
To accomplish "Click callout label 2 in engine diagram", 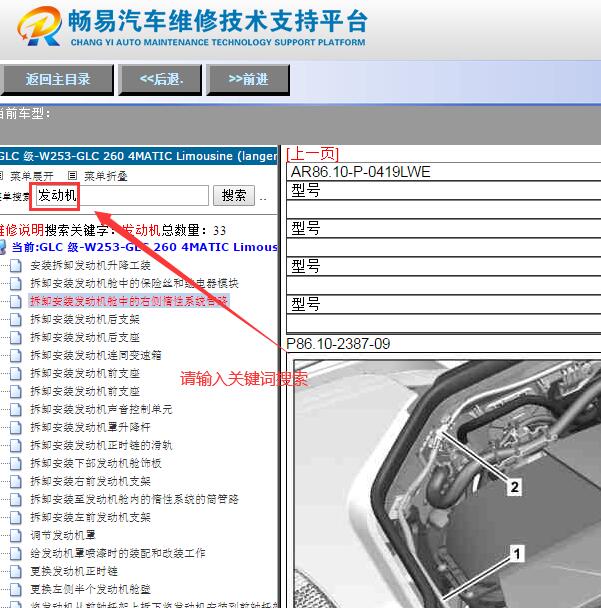I will [x=514, y=487].
